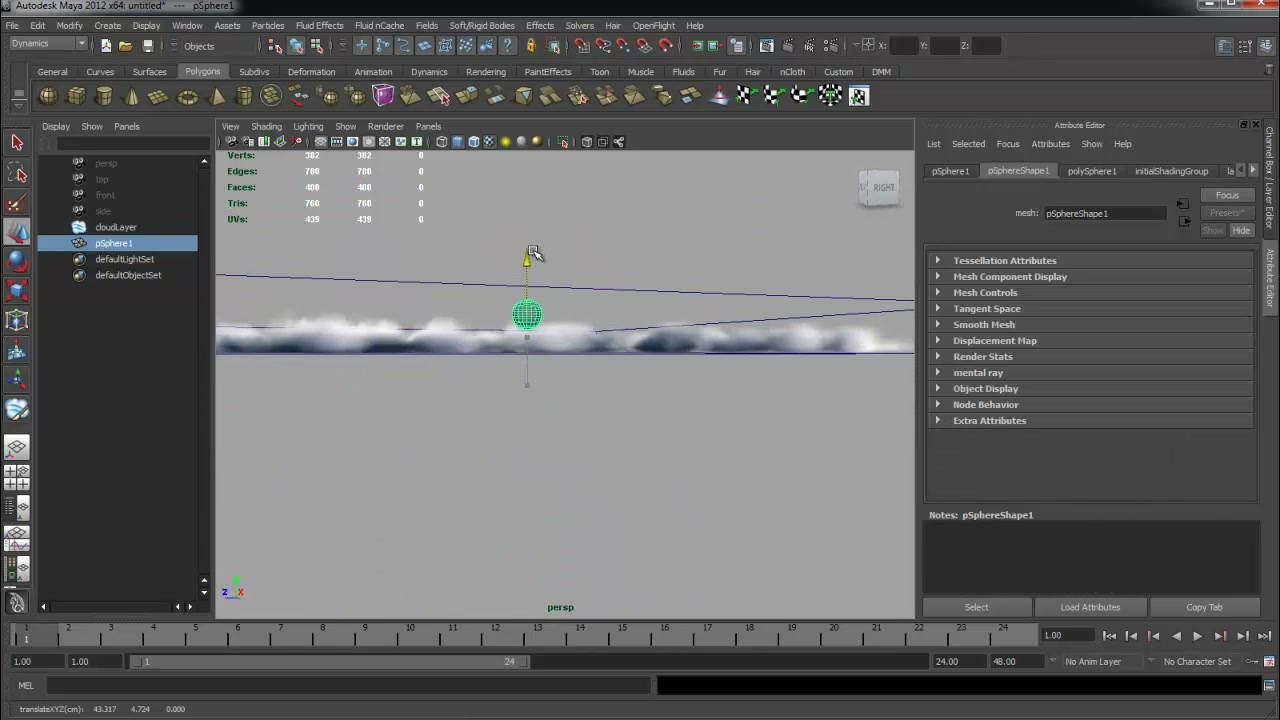Open the Shading menu in viewport
Viewport: 1280px width, 720px height.
[x=266, y=126]
